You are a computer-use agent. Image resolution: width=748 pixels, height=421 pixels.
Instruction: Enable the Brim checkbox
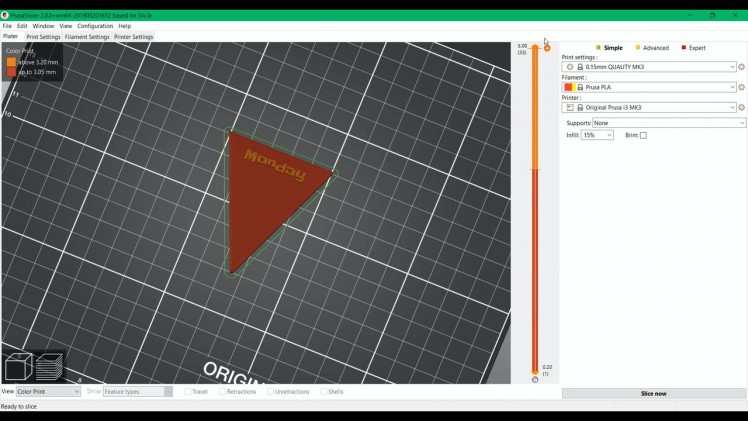643,135
